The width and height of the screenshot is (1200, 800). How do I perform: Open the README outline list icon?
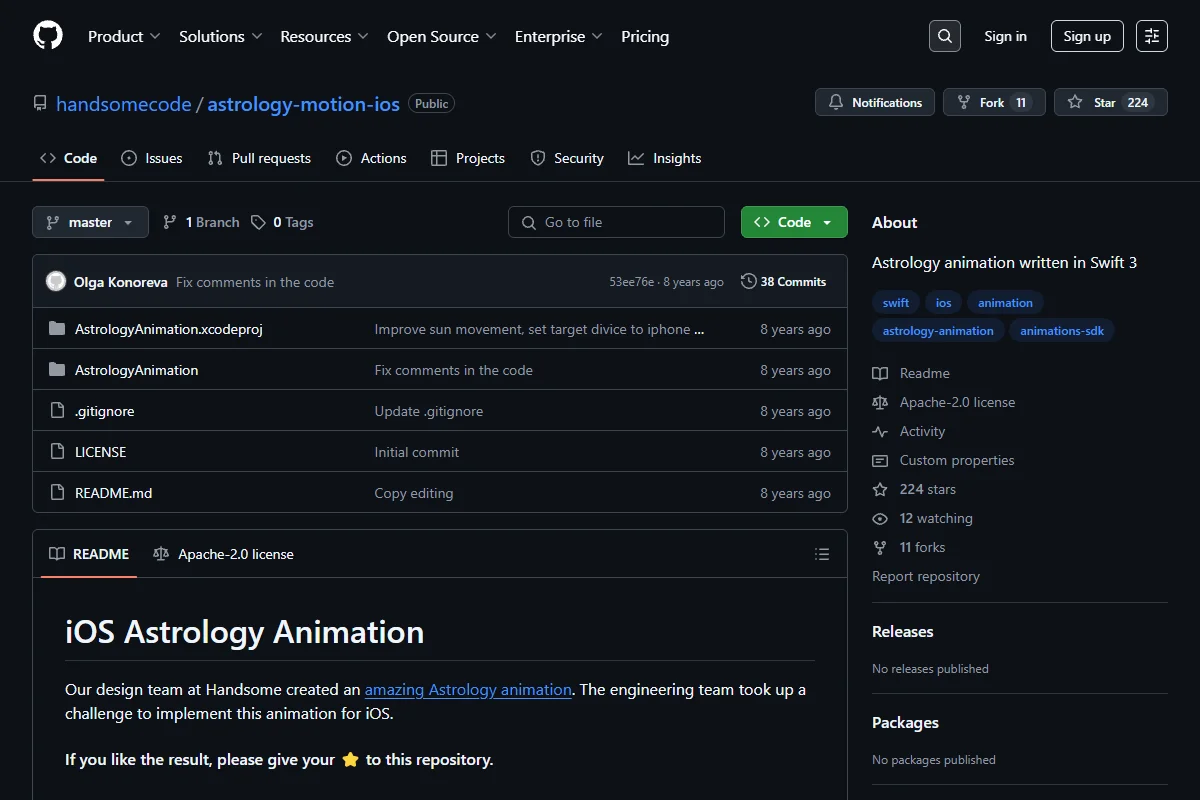coord(822,554)
